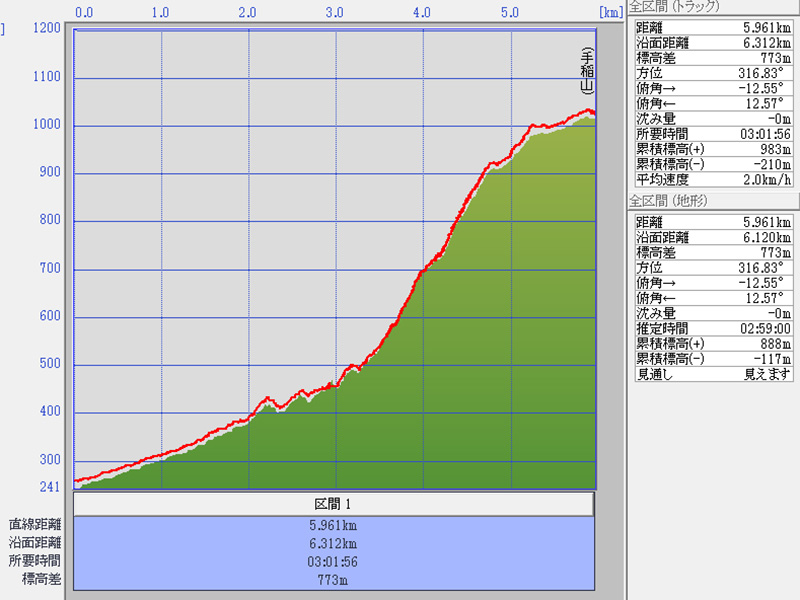Click the 5.0 km mark on distance axis

pyautogui.click(x=510, y=13)
